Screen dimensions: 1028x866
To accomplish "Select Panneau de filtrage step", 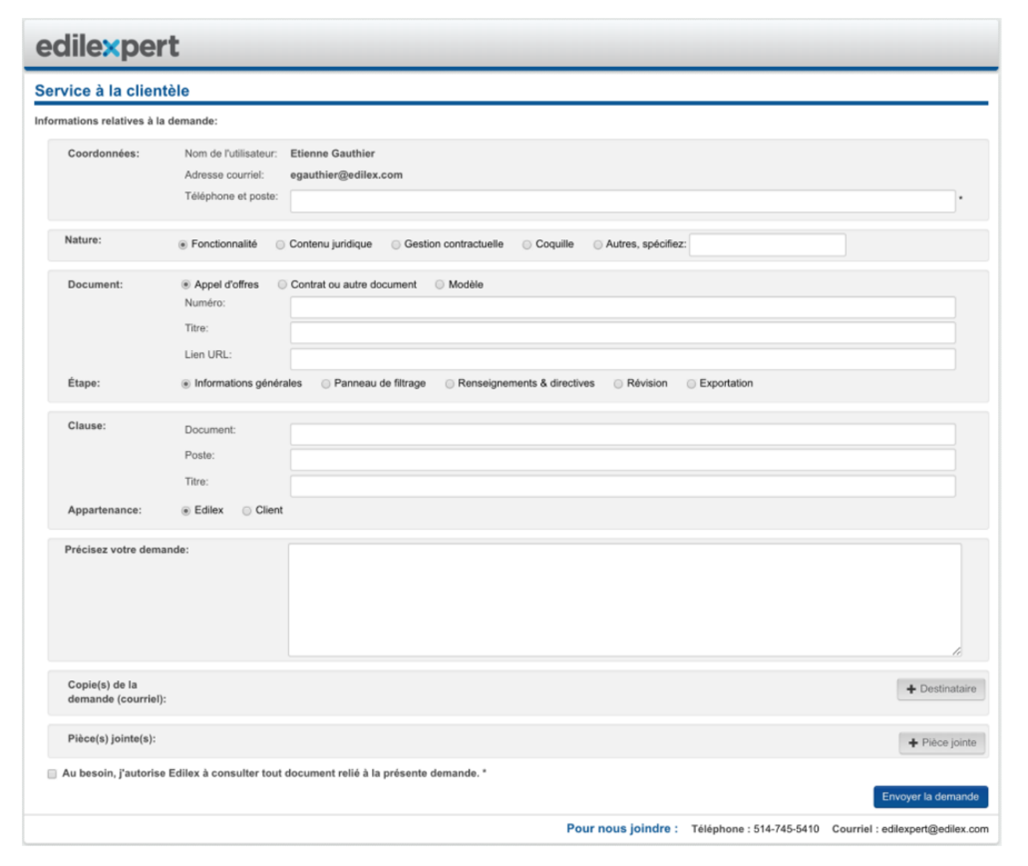I will (x=326, y=384).
